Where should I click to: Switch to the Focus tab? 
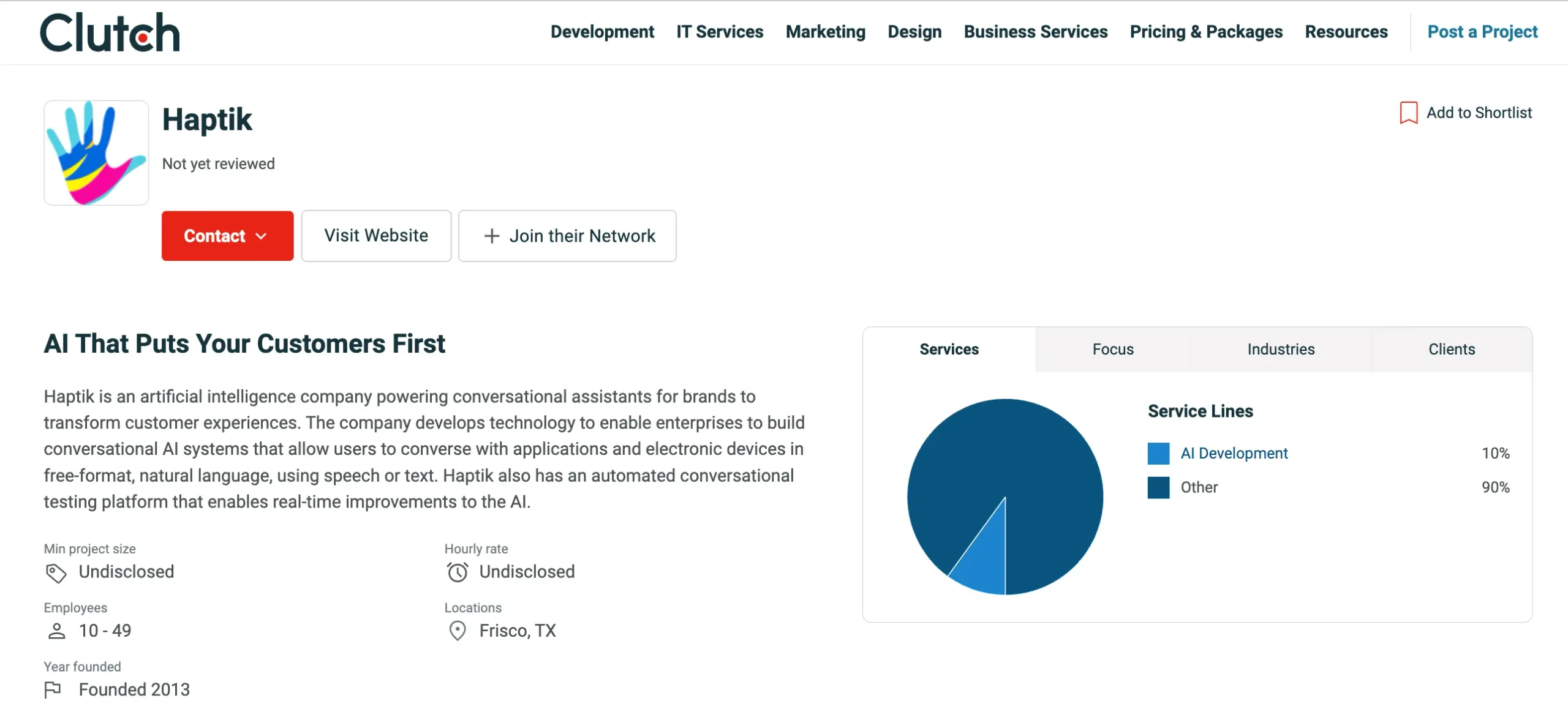1112,349
